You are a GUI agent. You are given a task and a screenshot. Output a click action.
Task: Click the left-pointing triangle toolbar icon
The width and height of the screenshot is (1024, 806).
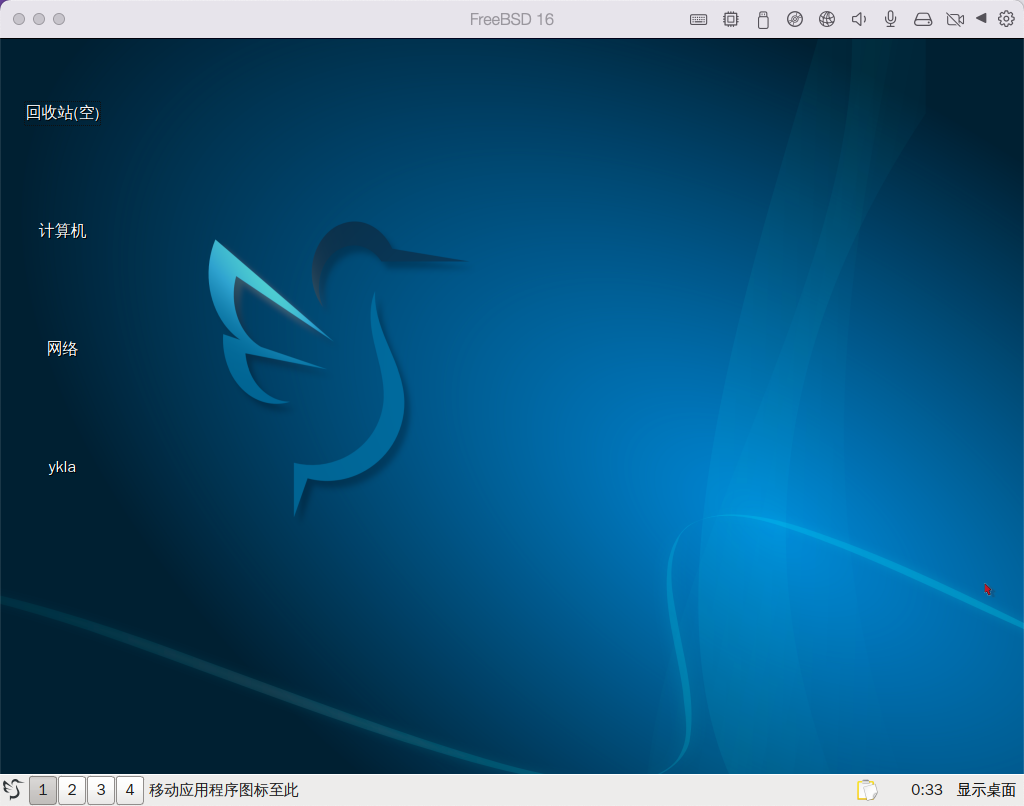click(981, 18)
